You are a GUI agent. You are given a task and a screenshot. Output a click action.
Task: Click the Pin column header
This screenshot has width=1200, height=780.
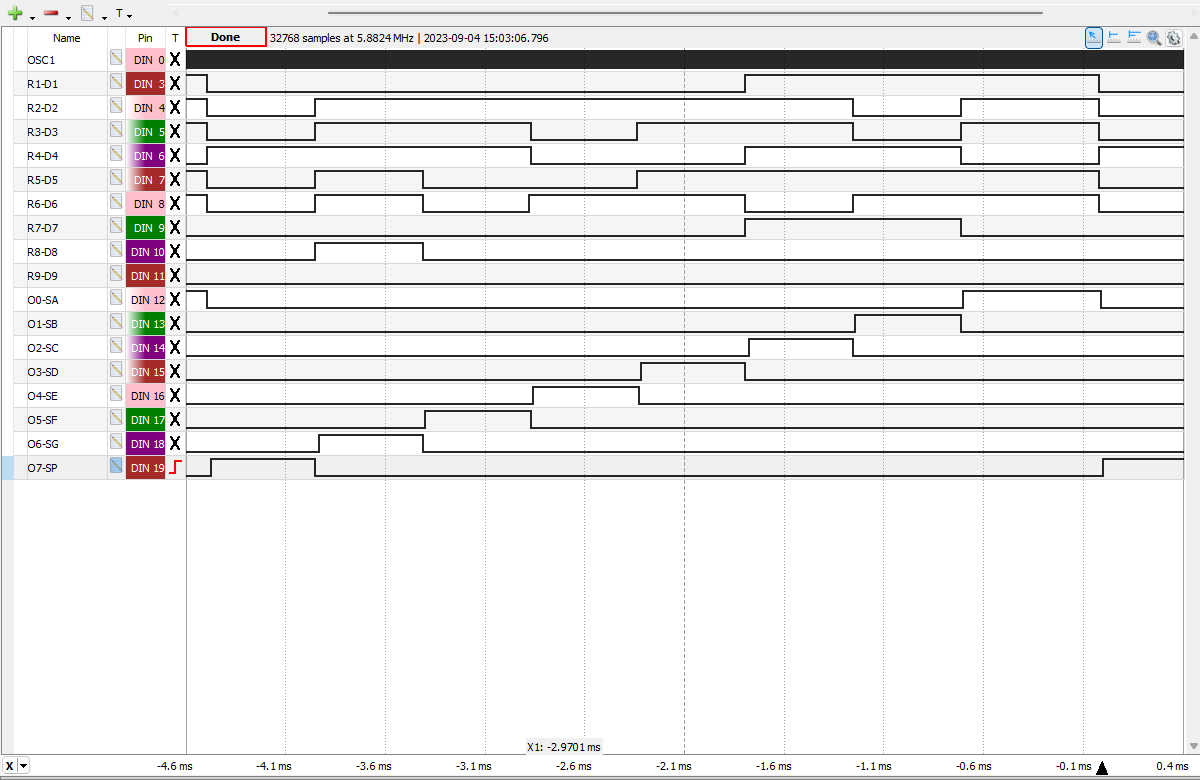(145, 38)
